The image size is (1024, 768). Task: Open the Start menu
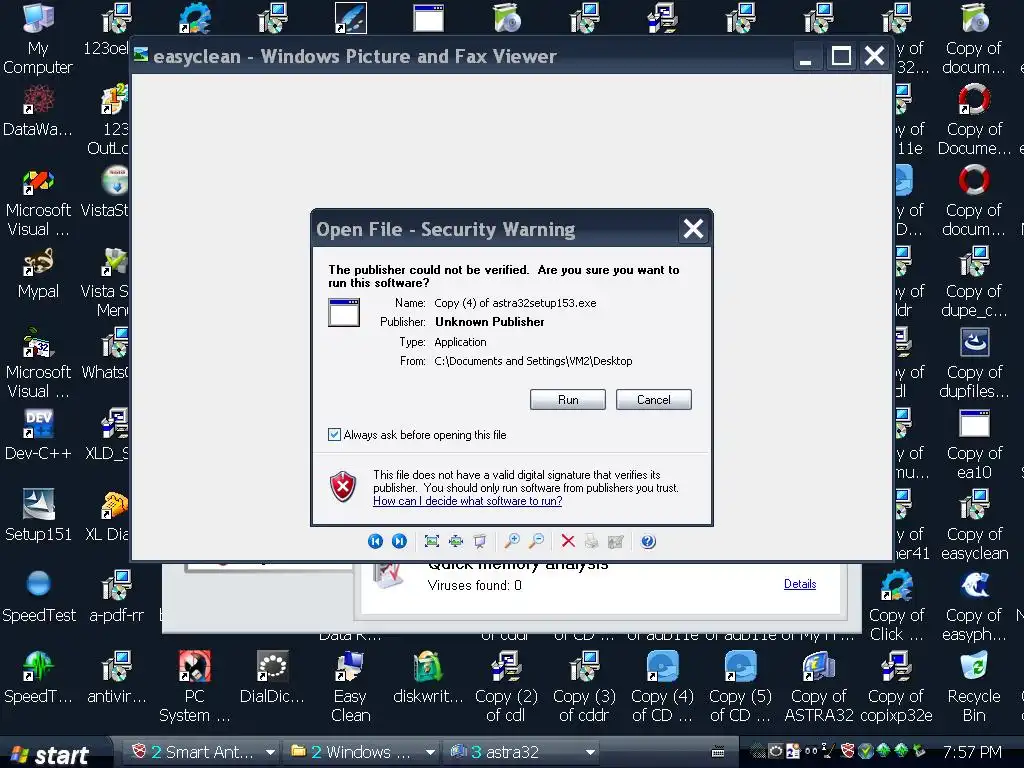click(x=52, y=755)
